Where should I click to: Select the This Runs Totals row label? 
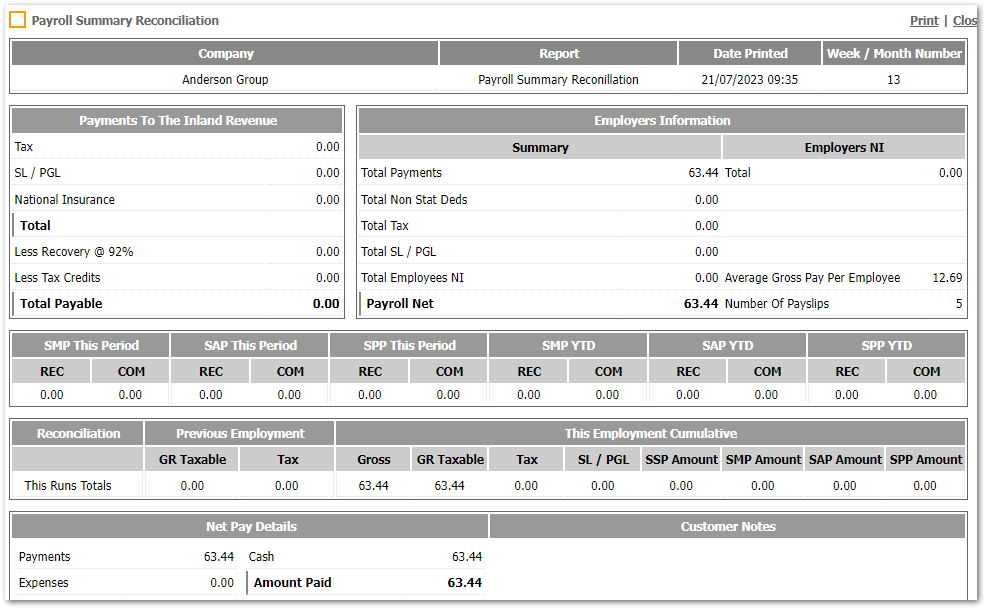(x=68, y=486)
